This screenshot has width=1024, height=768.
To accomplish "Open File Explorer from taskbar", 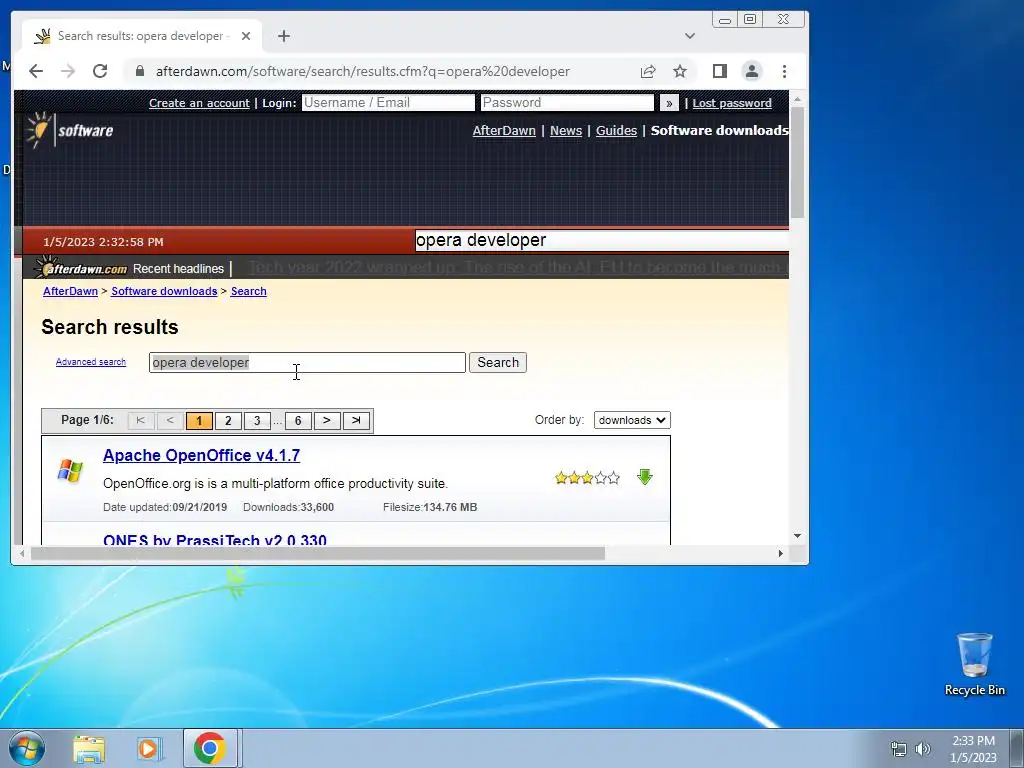I will point(89,749).
